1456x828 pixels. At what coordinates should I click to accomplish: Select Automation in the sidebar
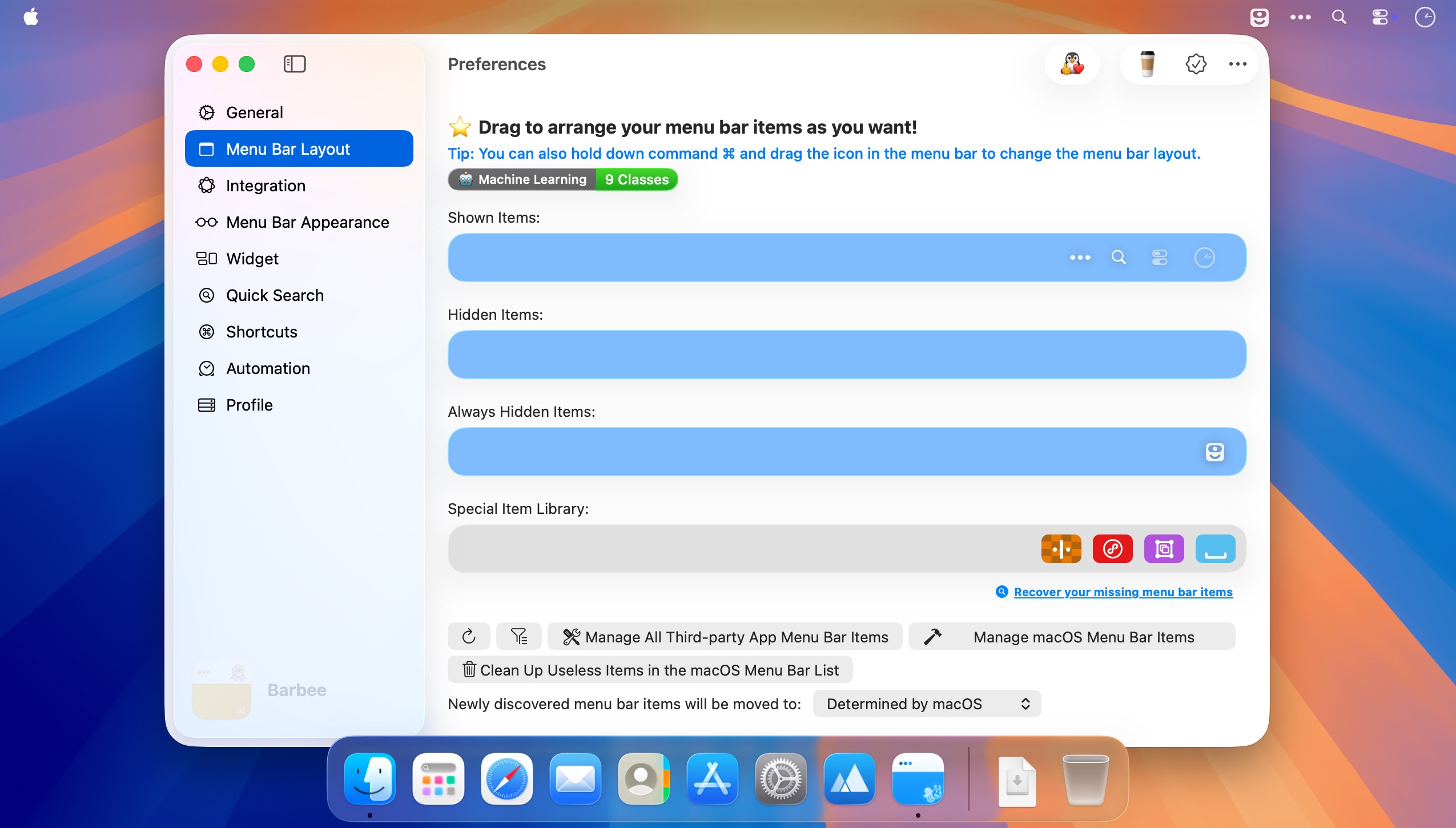click(x=299, y=368)
